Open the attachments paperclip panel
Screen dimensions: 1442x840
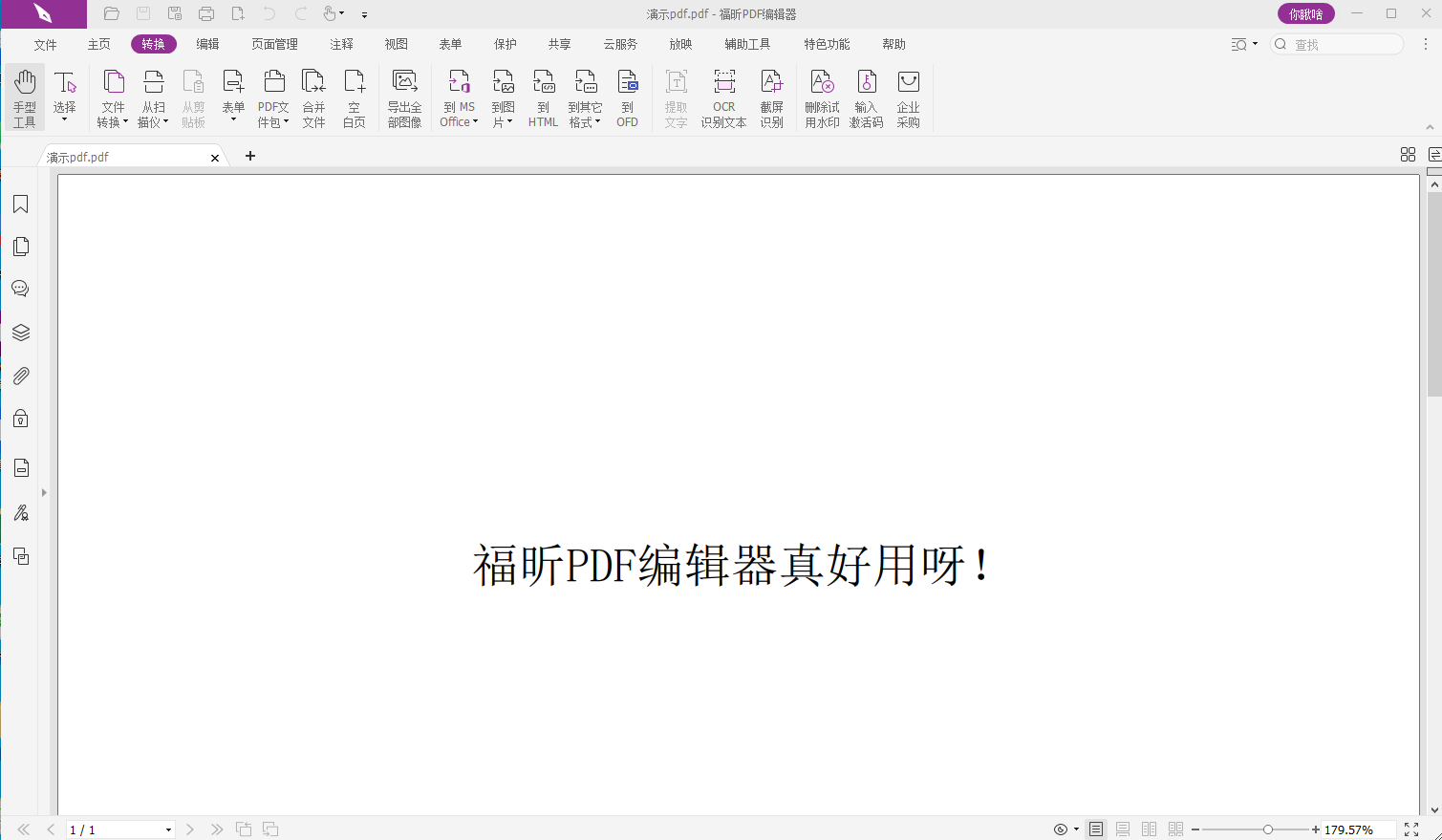click(x=20, y=376)
